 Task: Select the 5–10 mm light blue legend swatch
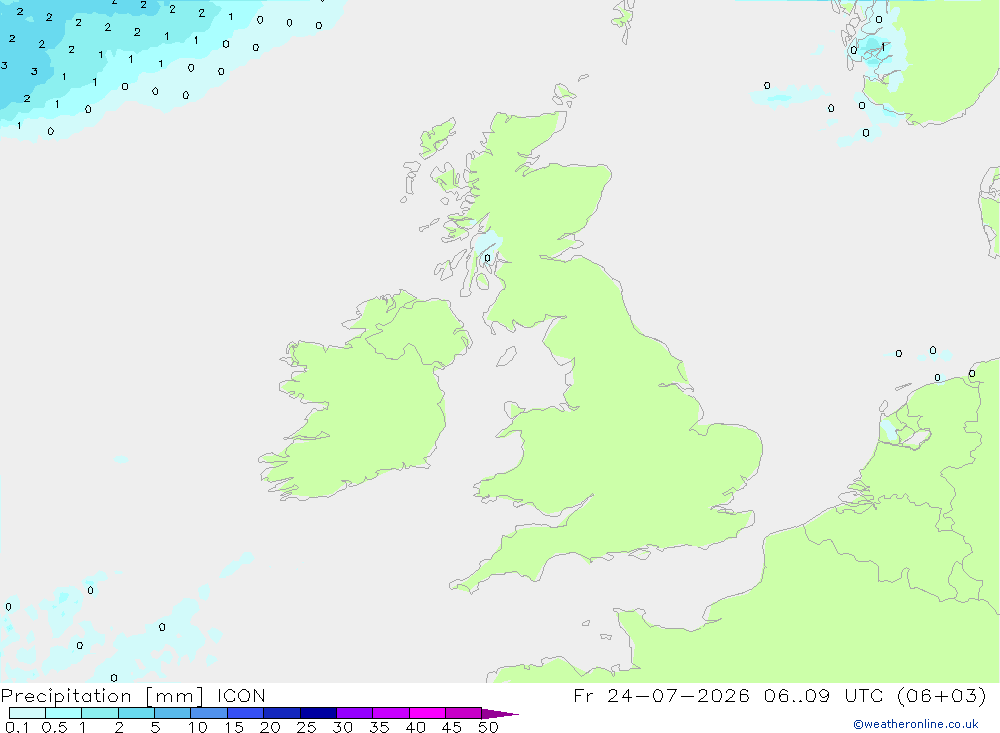(172, 713)
